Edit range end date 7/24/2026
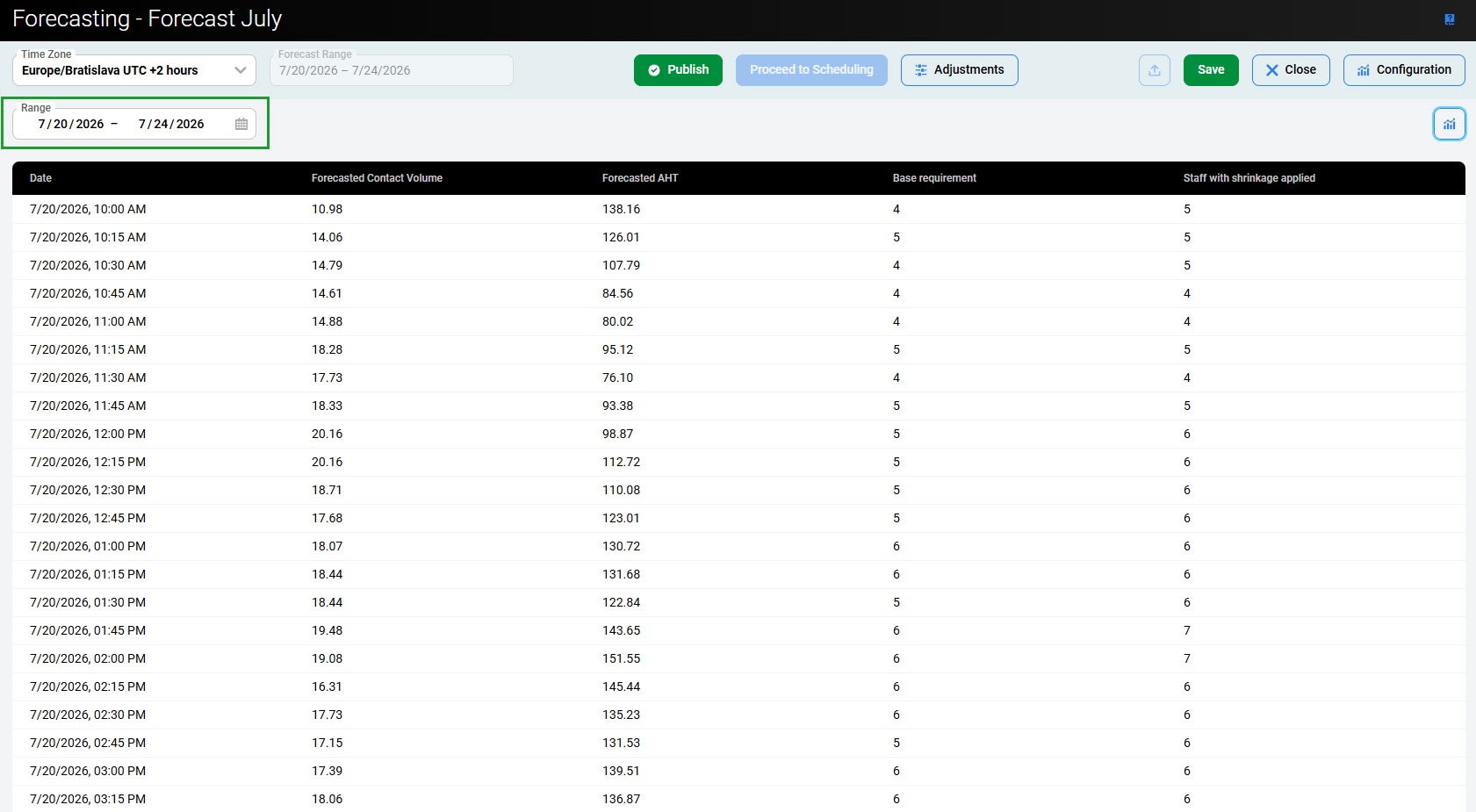This screenshot has height=812, width=1476. (x=171, y=124)
